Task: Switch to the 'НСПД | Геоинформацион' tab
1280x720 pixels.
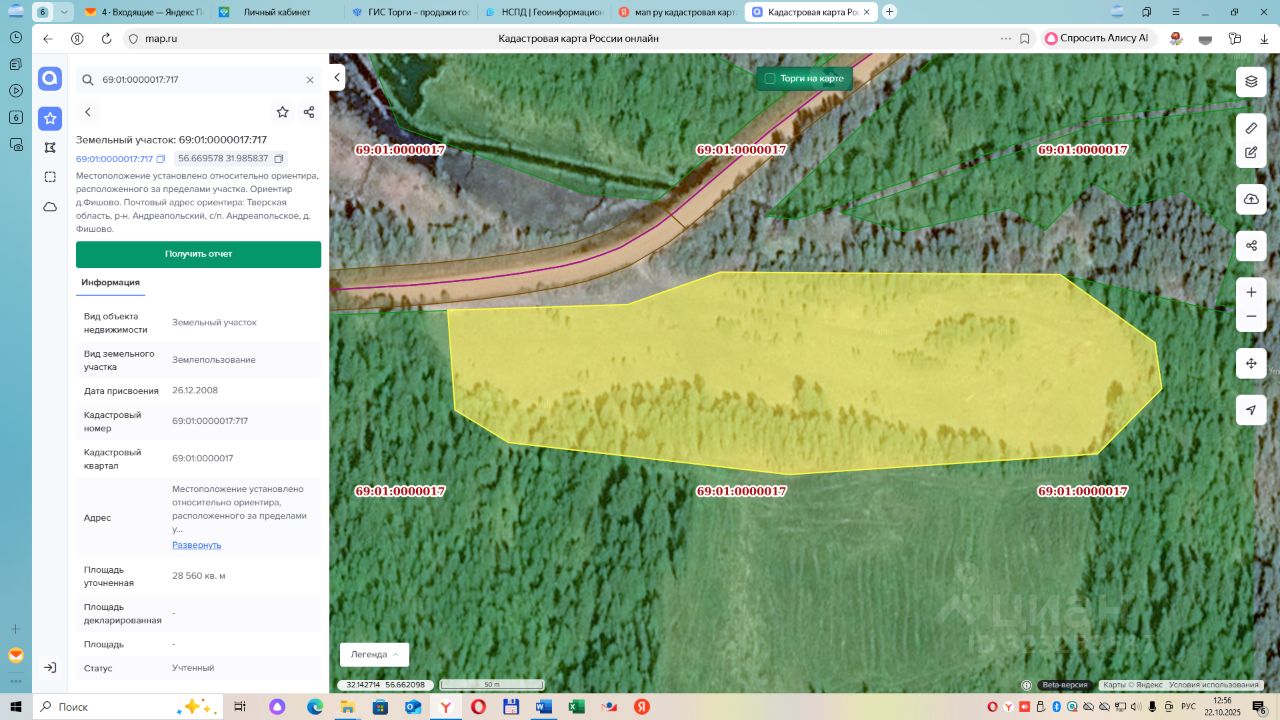Action: coord(544,12)
